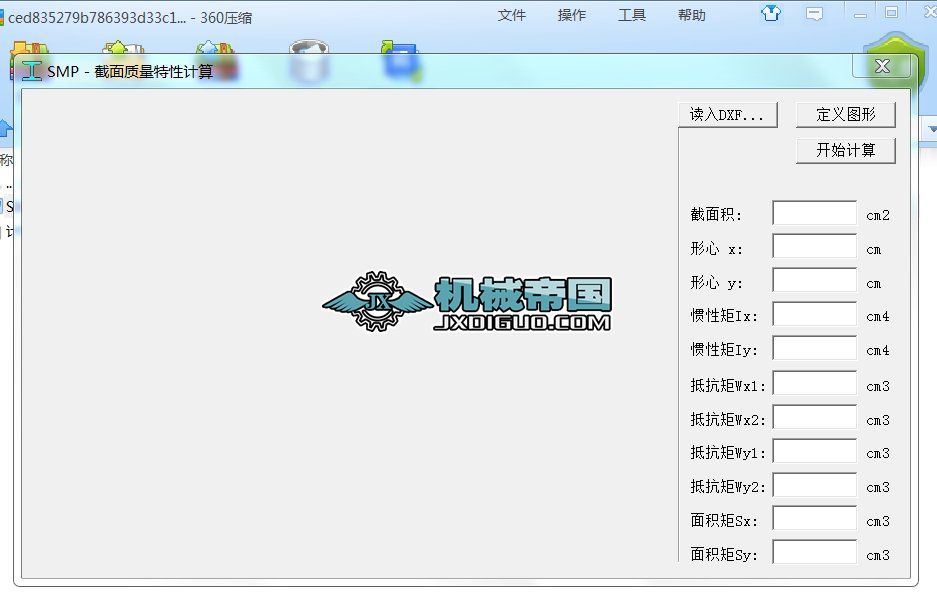Image resolution: width=937 pixels, height=605 pixels.
Task: Select the 抵抗矩Wy1 input field
Action: 814,453
